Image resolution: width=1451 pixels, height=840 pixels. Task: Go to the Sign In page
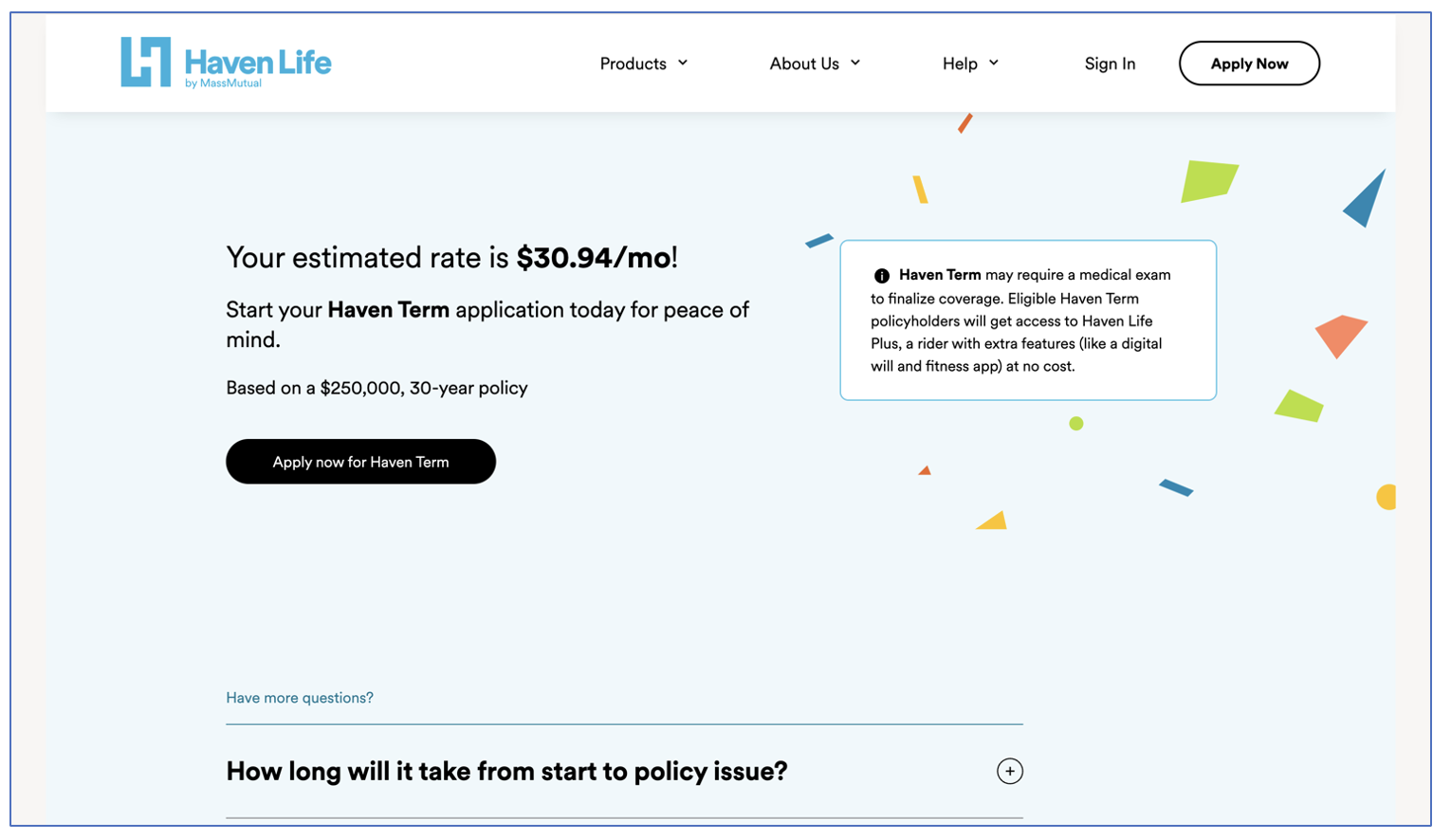(1110, 64)
